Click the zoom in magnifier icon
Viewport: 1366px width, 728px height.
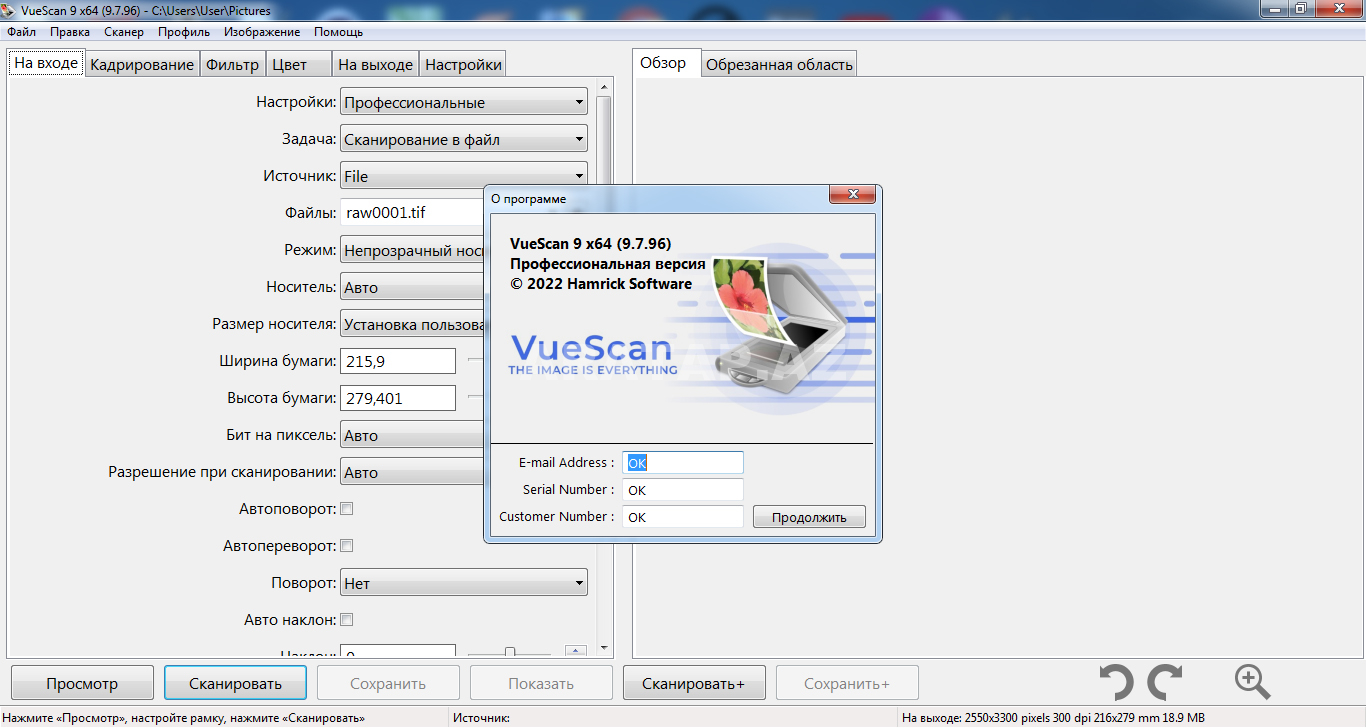1252,682
